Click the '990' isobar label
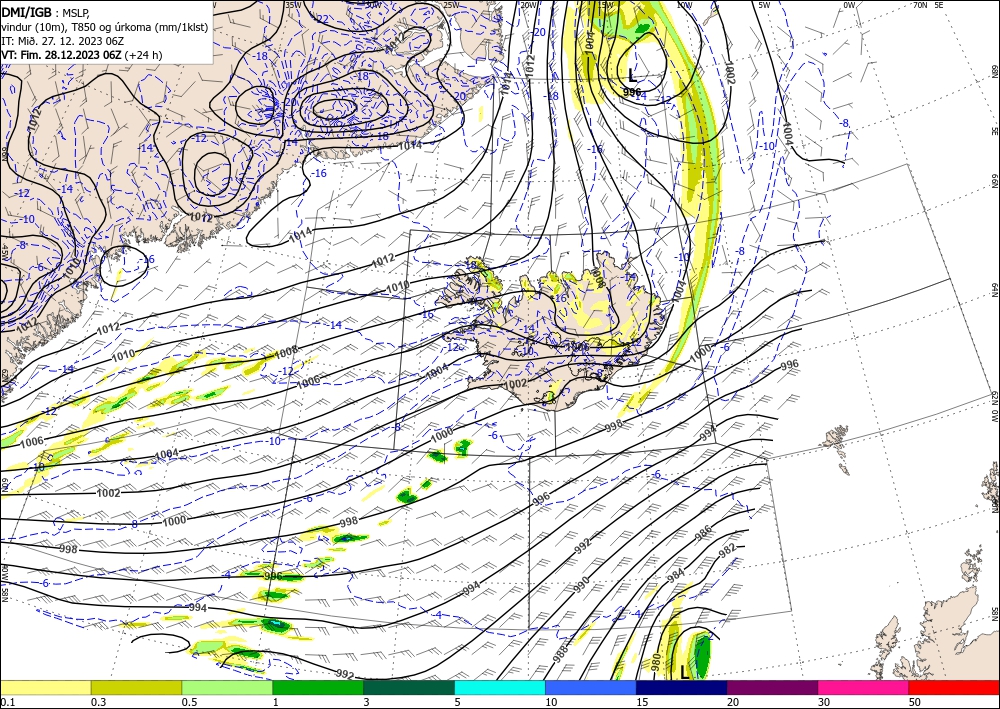 click(x=580, y=585)
